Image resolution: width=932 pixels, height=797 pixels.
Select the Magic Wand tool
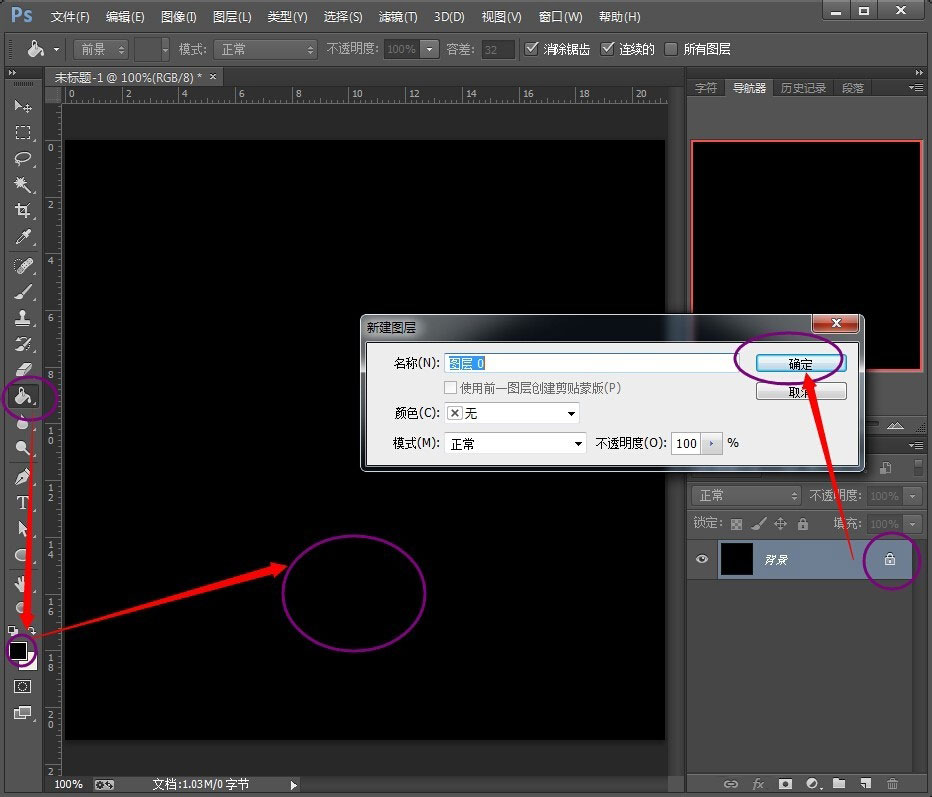(x=22, y=184)
